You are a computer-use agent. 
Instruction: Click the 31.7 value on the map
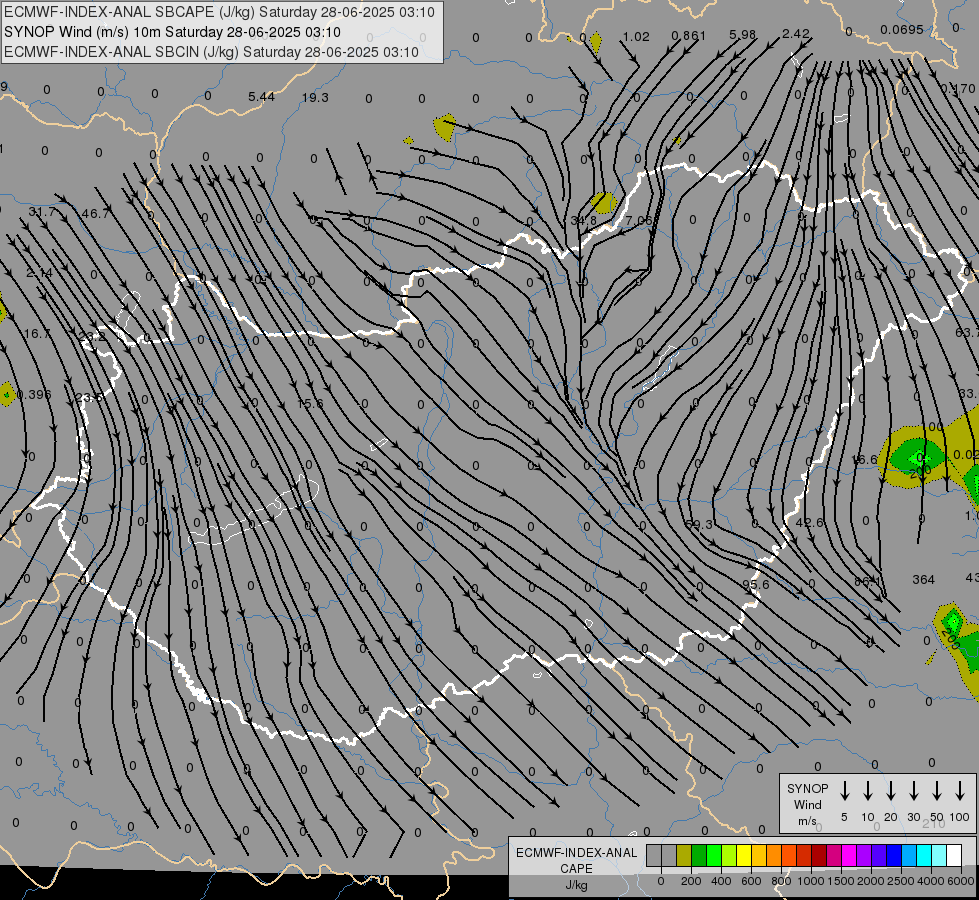coord(42,212)
